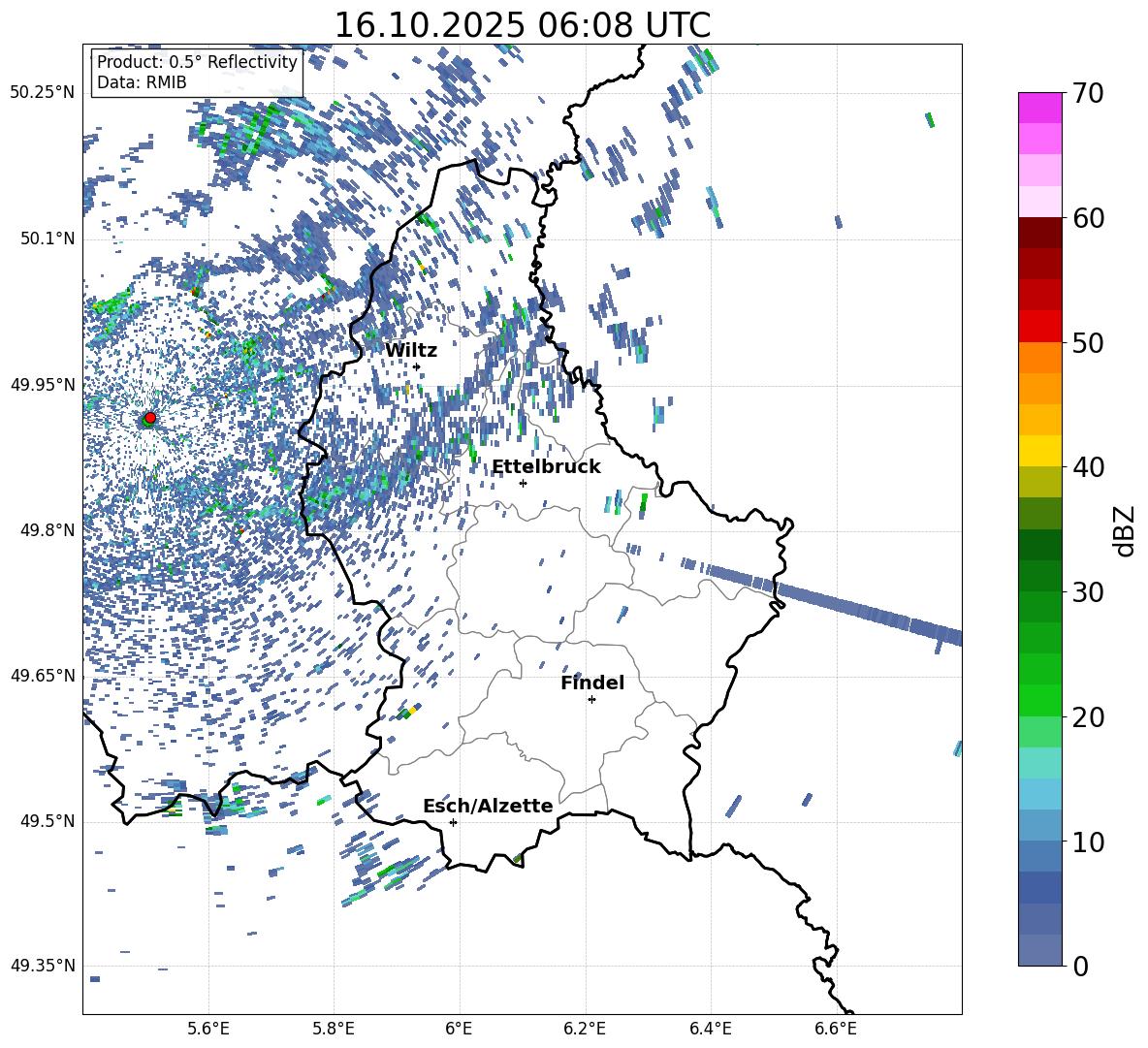
Task: Click the 50.25°N latitude label
Action: [x=43, y=93]
